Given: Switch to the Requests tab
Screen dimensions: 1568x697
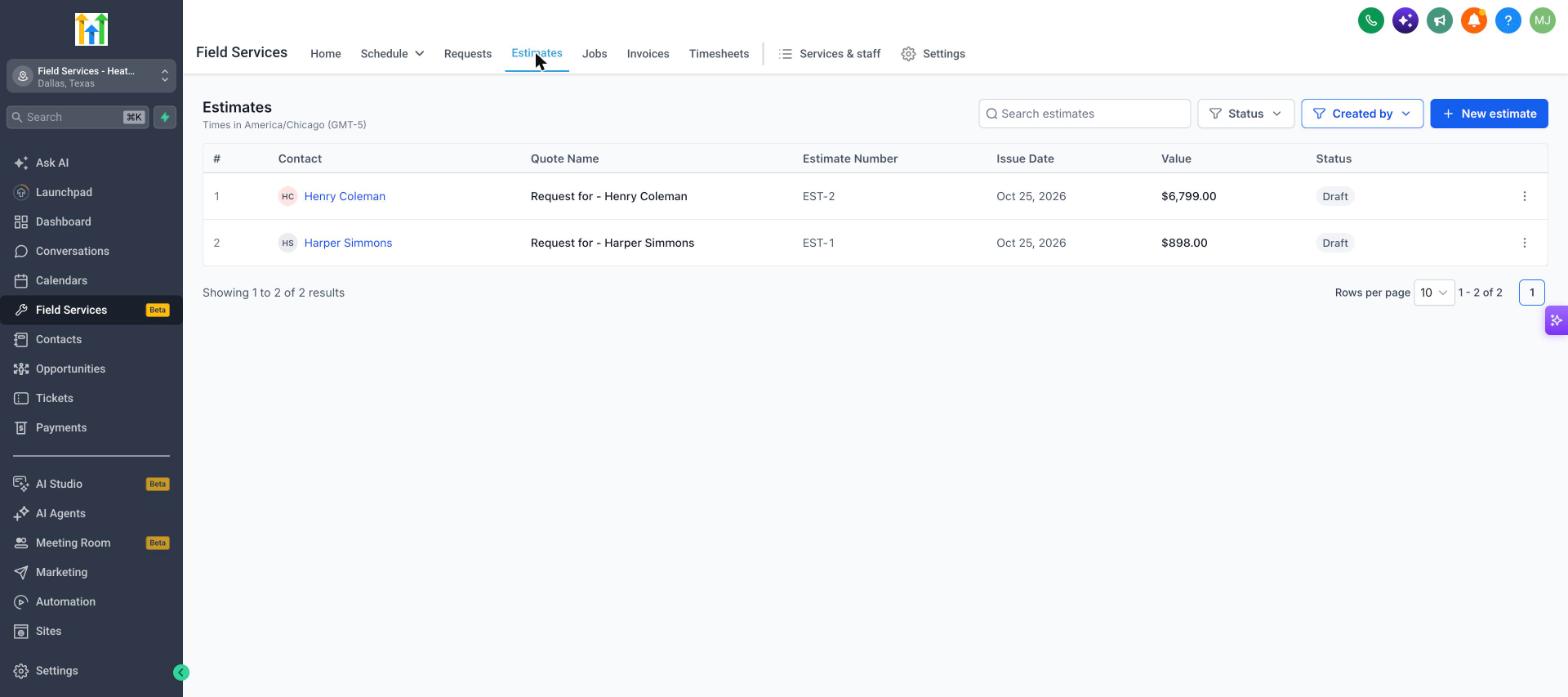Looking at the screenshot, I should tap(468, 54).
